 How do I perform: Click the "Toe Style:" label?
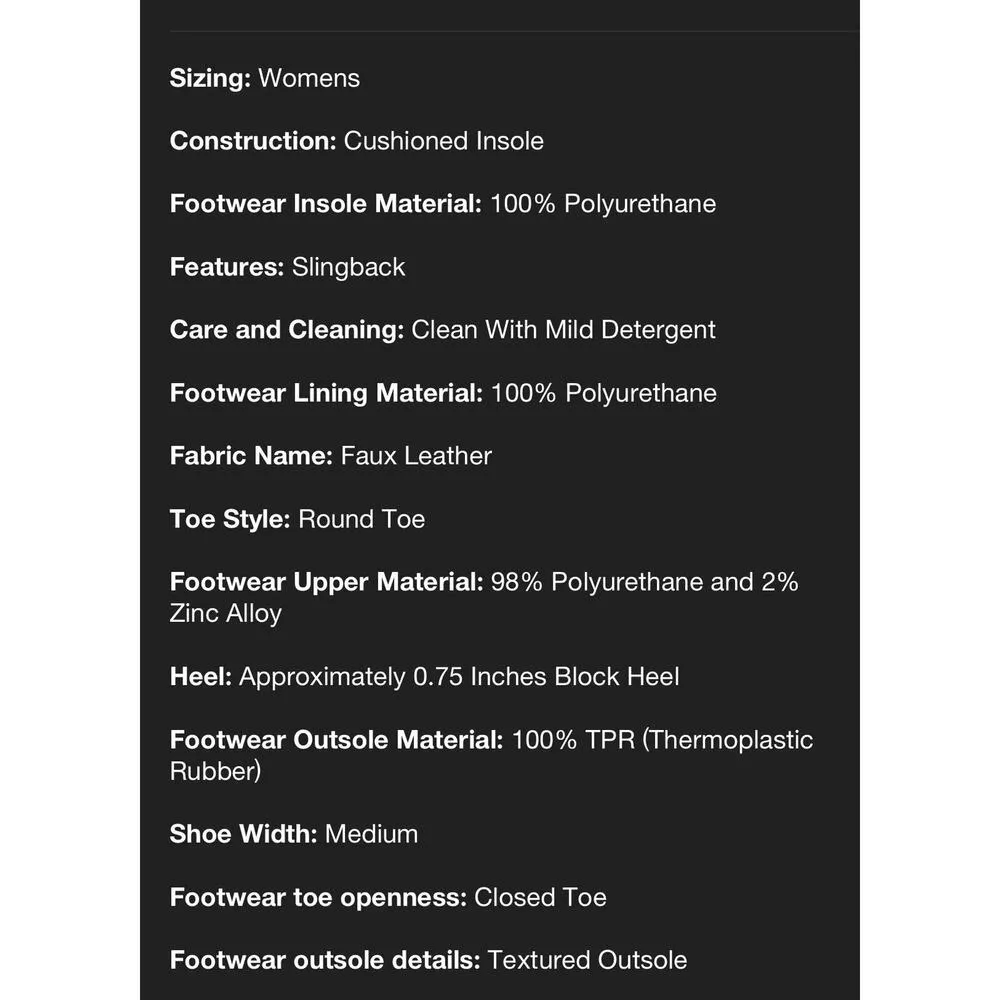tap(230, 519)
